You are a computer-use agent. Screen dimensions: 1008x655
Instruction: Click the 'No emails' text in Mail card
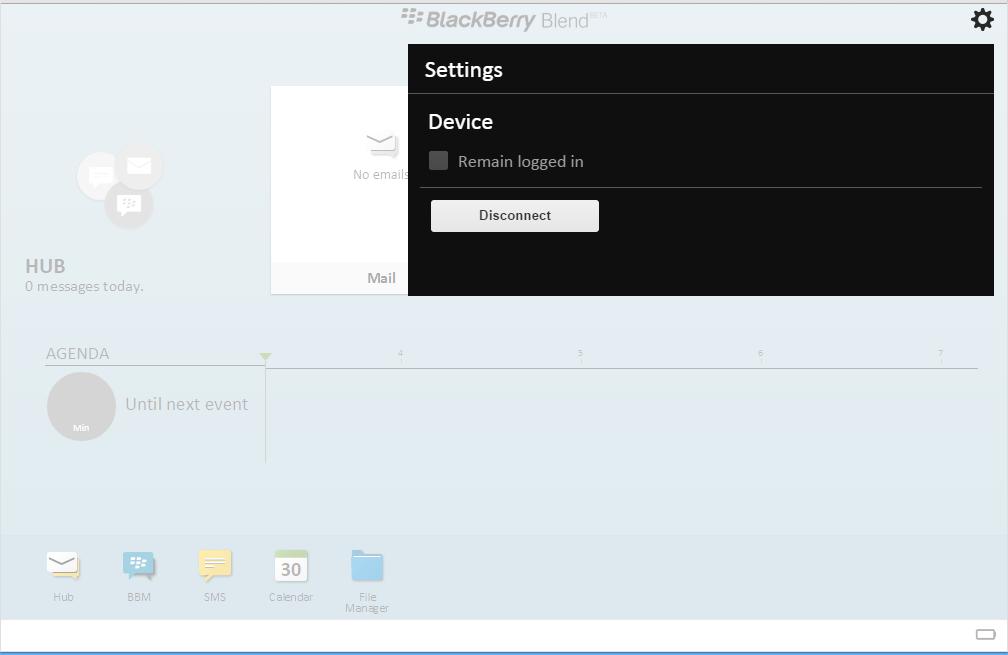pyautogui.click(x=380, y=174)
